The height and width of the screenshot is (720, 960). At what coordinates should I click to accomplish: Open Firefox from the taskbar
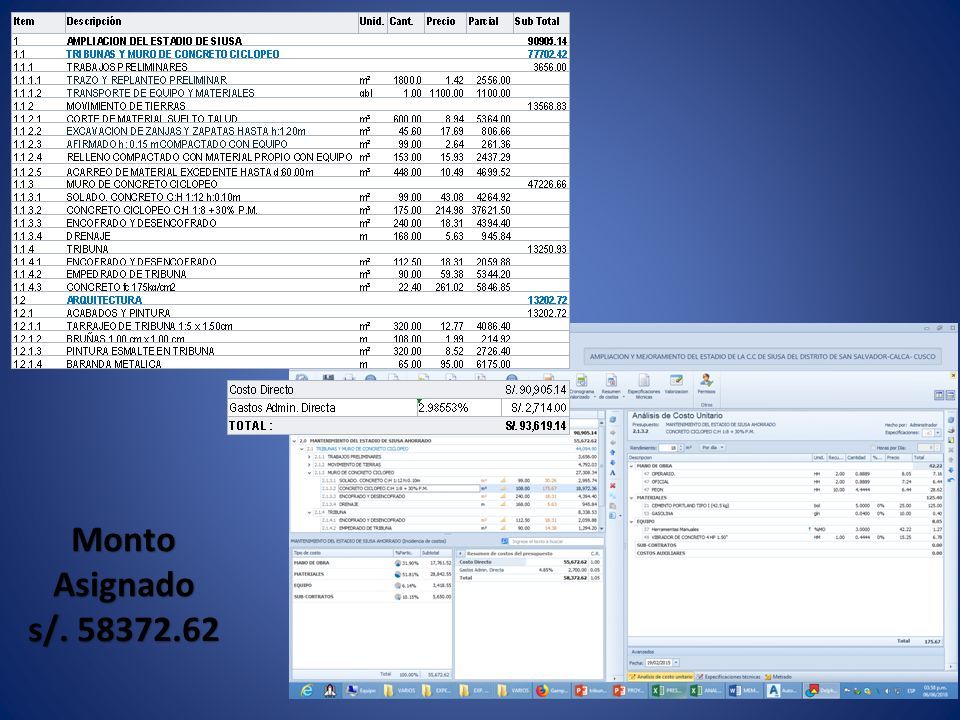[553, 691]
